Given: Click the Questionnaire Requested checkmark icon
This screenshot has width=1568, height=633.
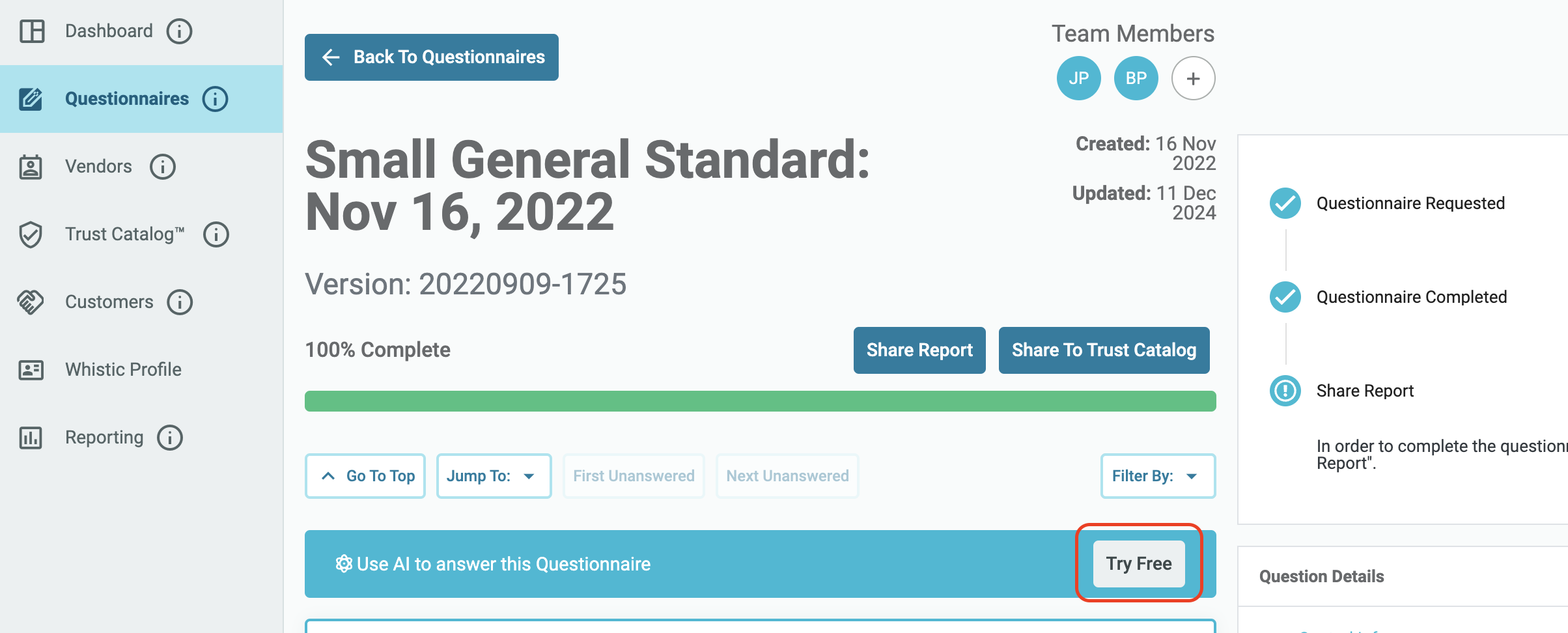Looking at the screenshot, I should (1285, 203).
